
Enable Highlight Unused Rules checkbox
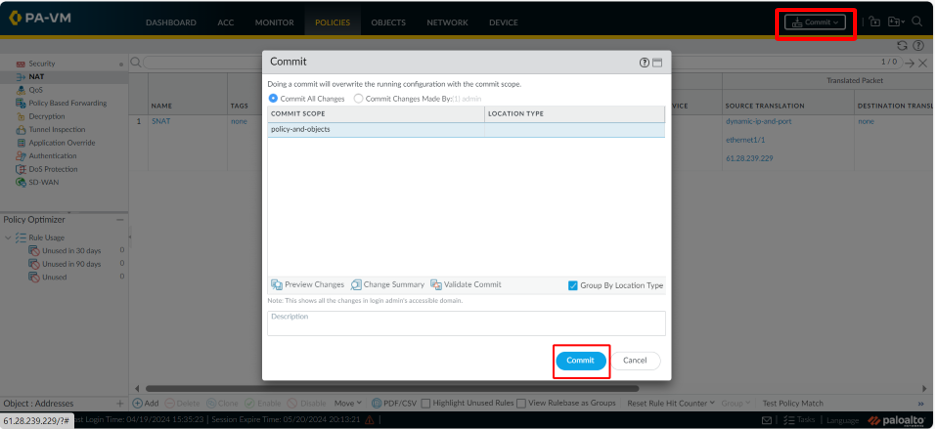tap(426, 403)
